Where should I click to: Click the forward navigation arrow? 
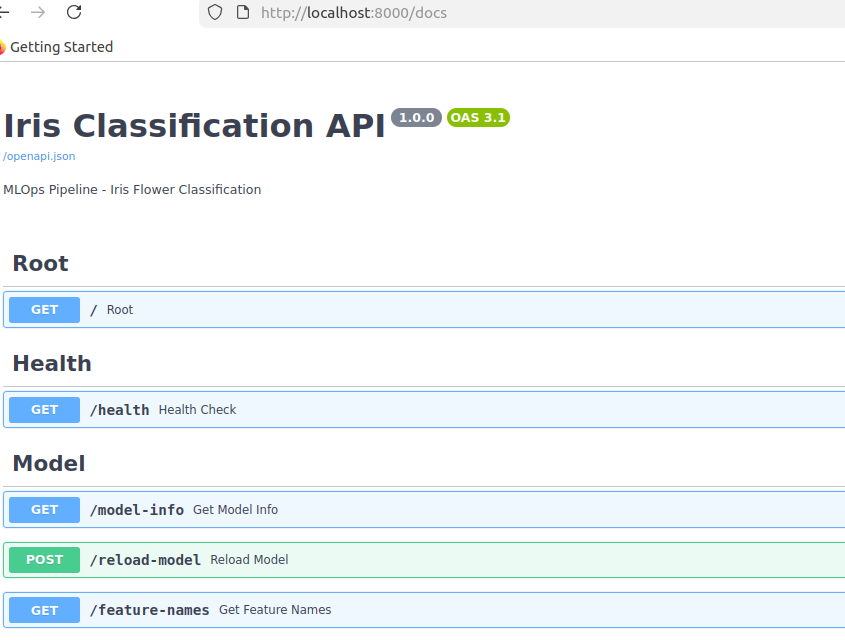(38, 12)
